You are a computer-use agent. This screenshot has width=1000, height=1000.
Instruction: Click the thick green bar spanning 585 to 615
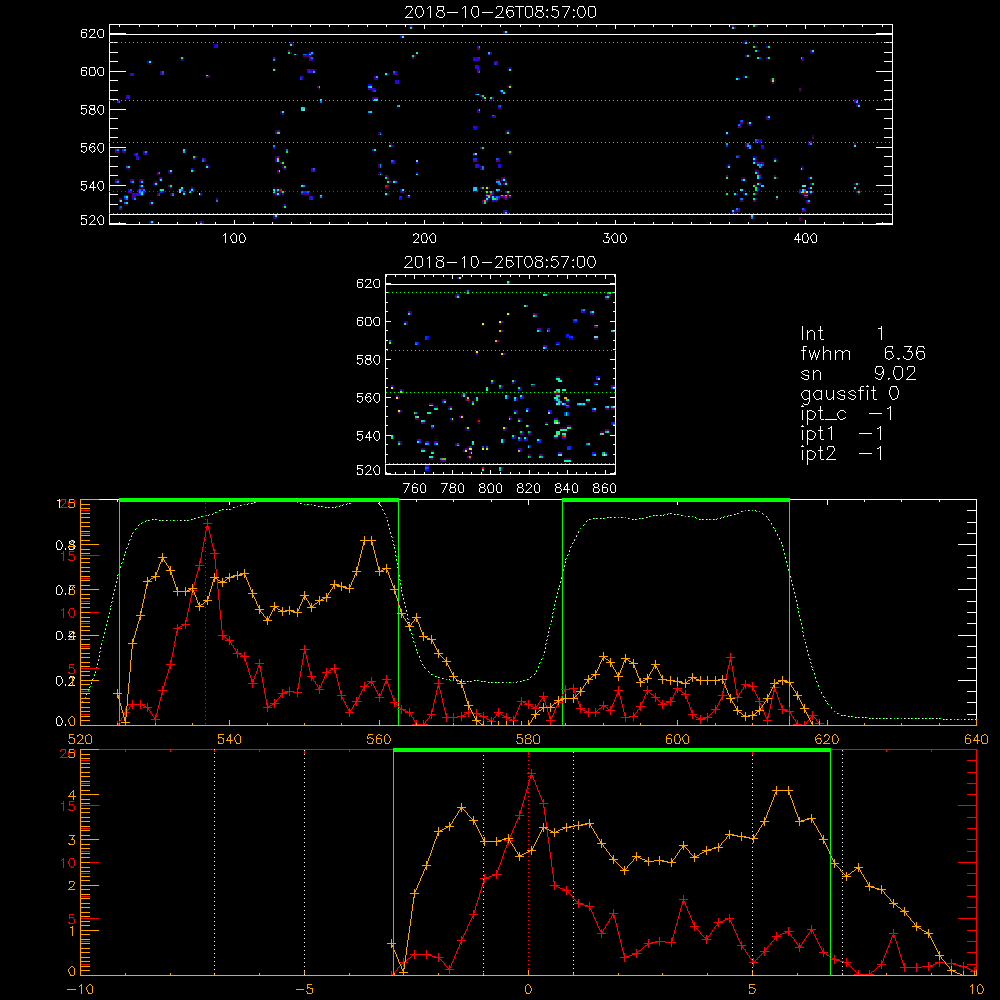click(676, 501)
